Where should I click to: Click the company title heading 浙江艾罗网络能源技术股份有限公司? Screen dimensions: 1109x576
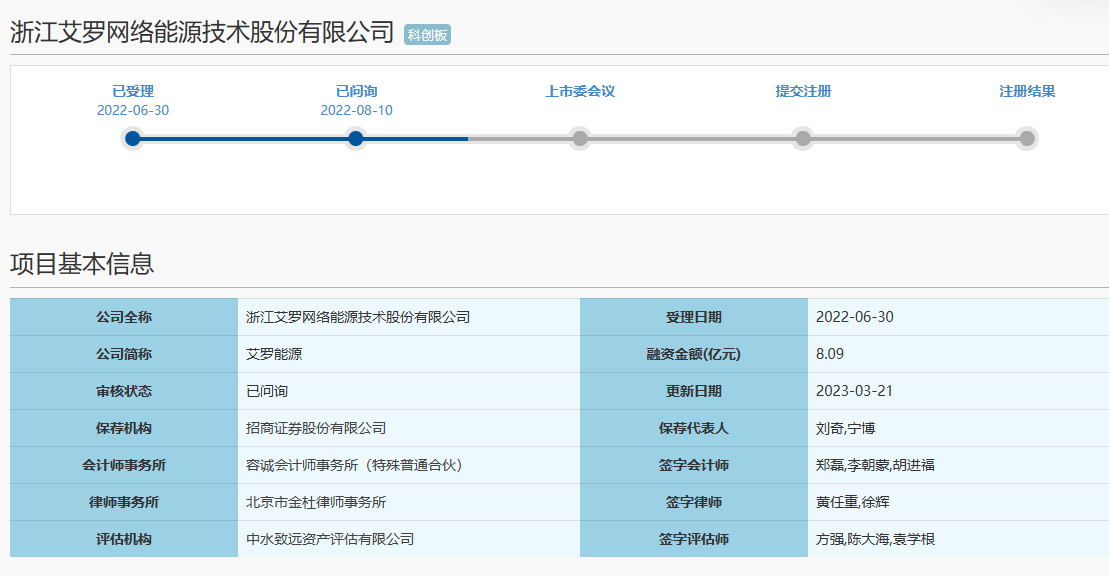pyautogui.click(x=202, y=32)
